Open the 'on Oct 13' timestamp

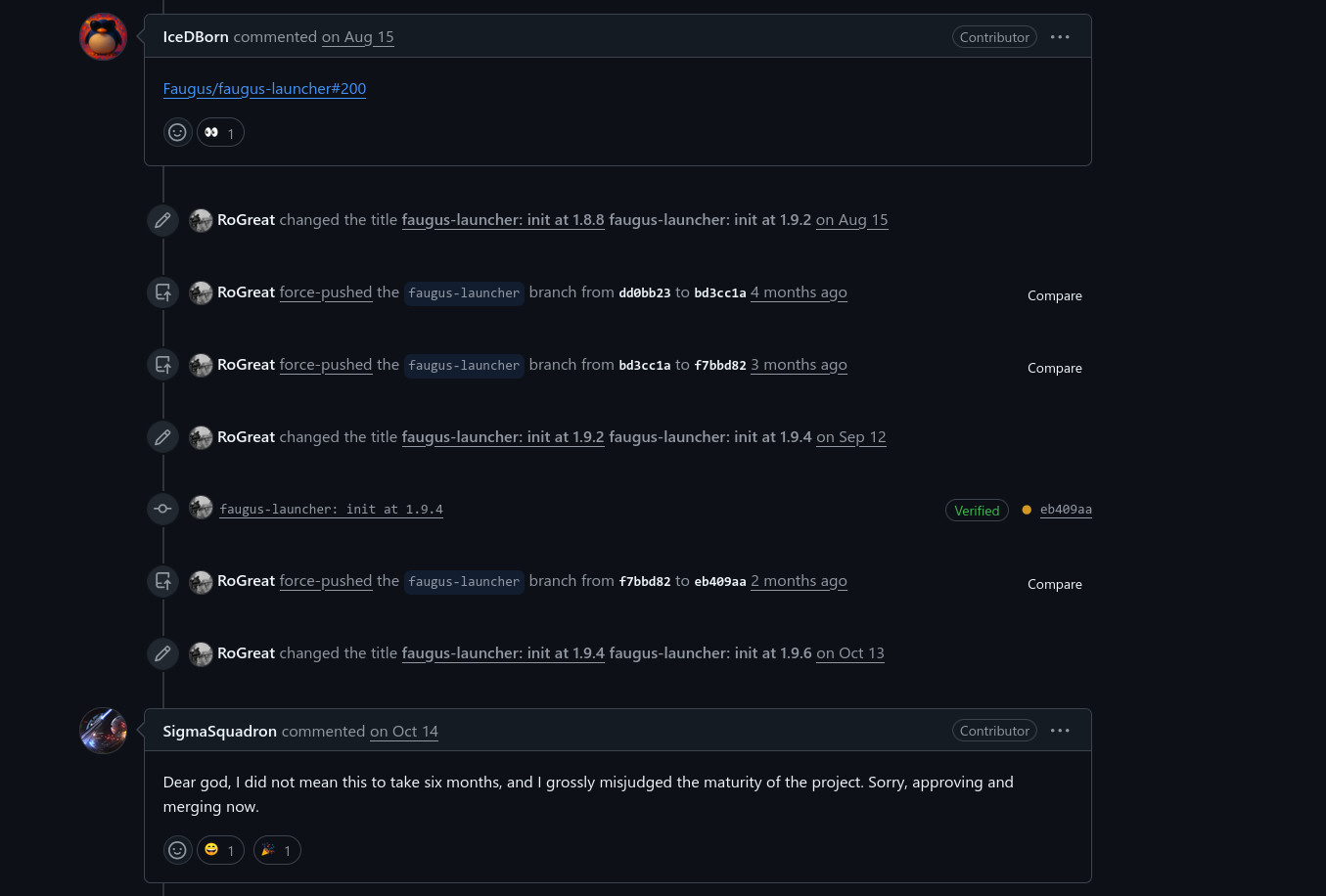[x=850, y=653]
